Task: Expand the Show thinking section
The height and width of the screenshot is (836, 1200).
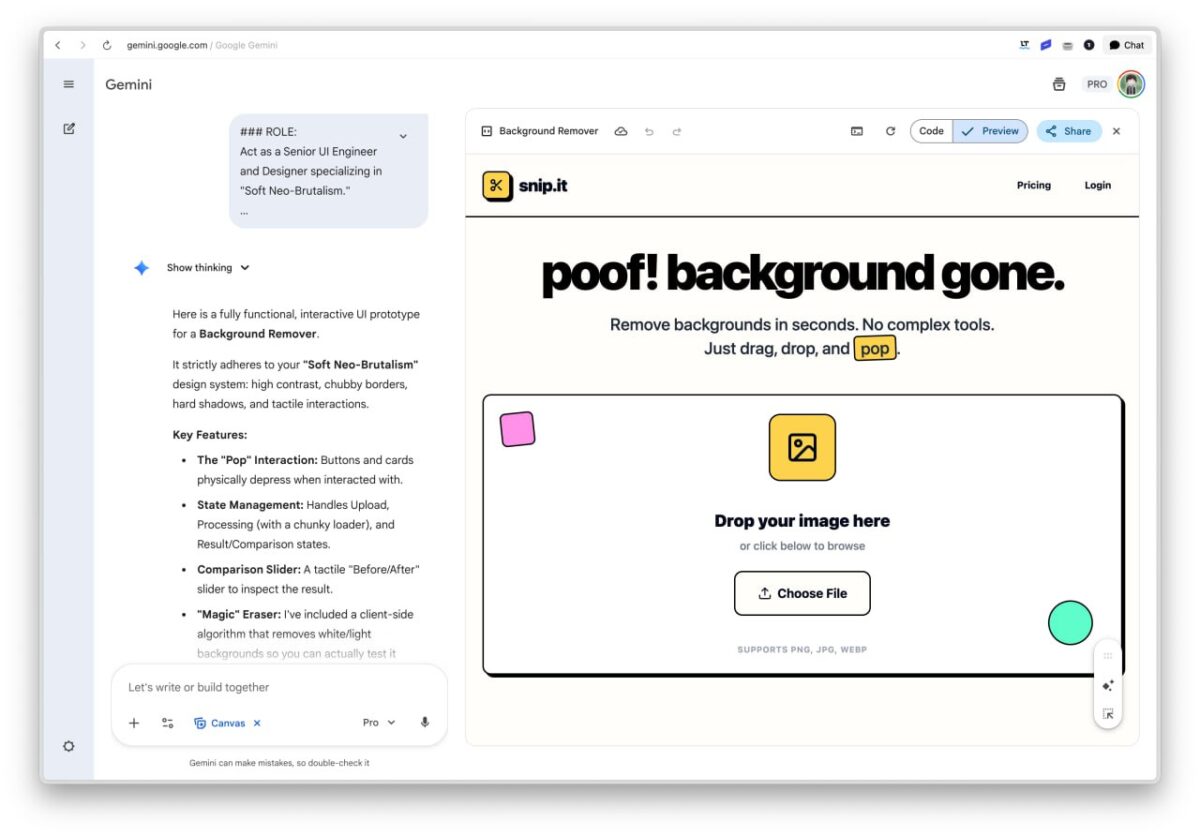Action: tap(208, 268)
